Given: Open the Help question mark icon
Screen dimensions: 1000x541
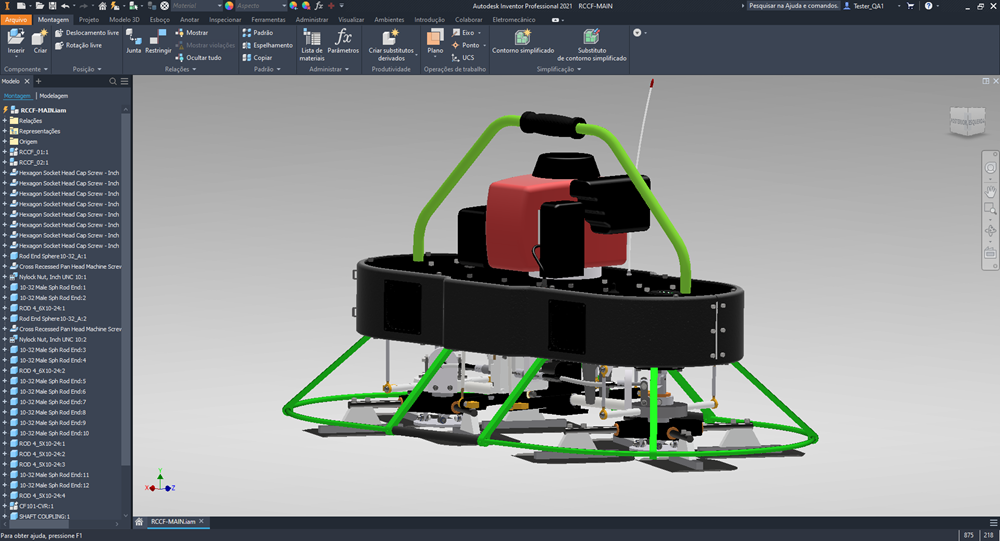Looking at the screenshot, I should click(928, 6).
